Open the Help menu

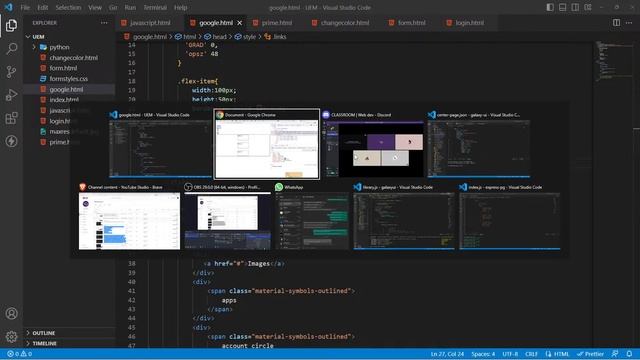point(180,7)
